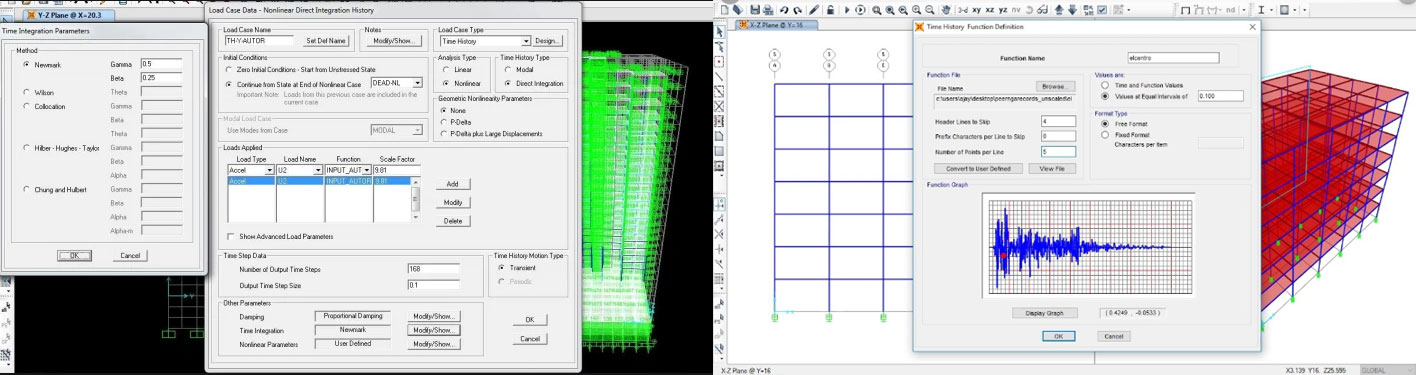Click the Run Analysis play icon

click(847, 9)
